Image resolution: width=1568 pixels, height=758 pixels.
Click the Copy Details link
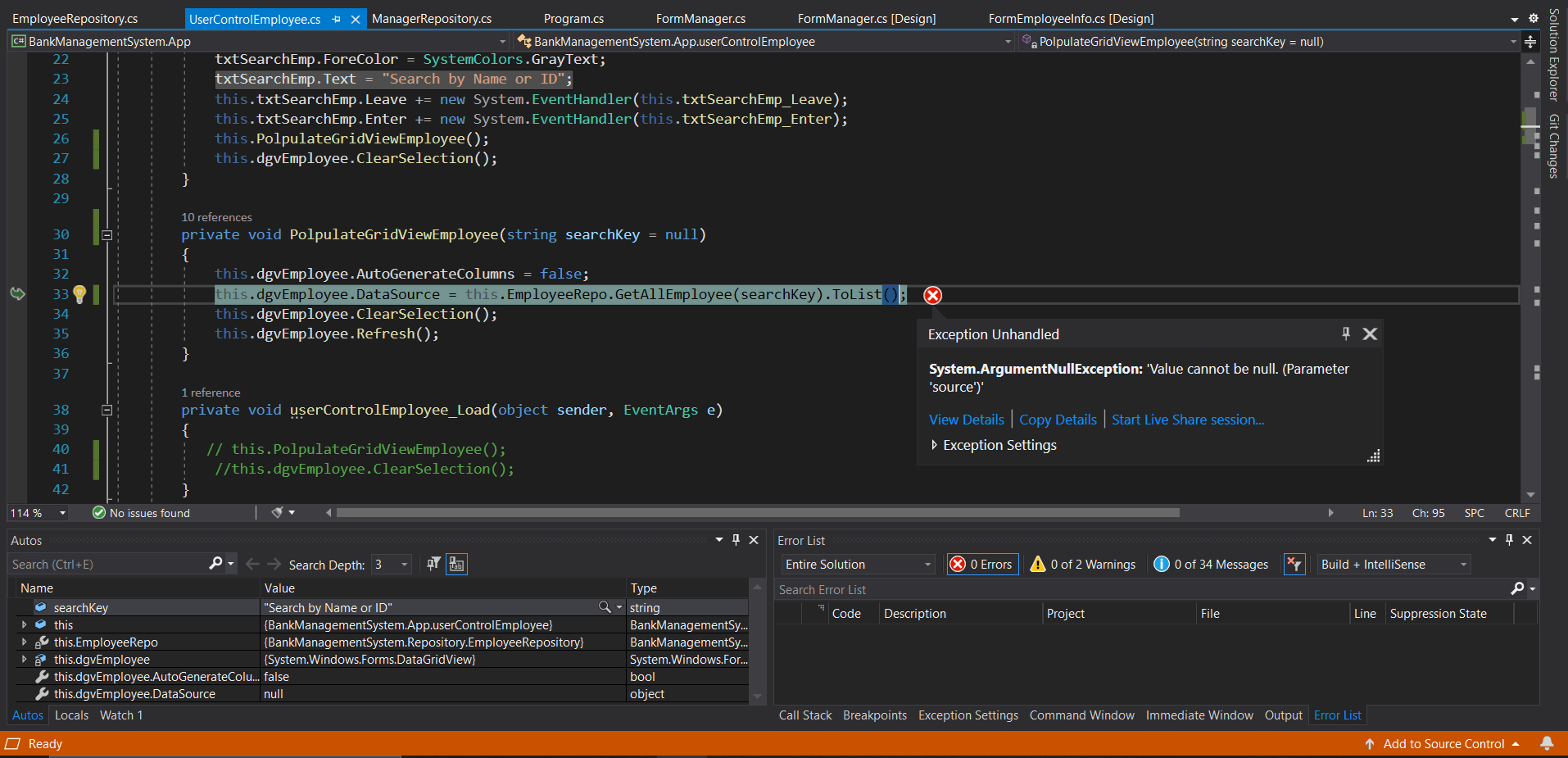tap(1058, 420)
